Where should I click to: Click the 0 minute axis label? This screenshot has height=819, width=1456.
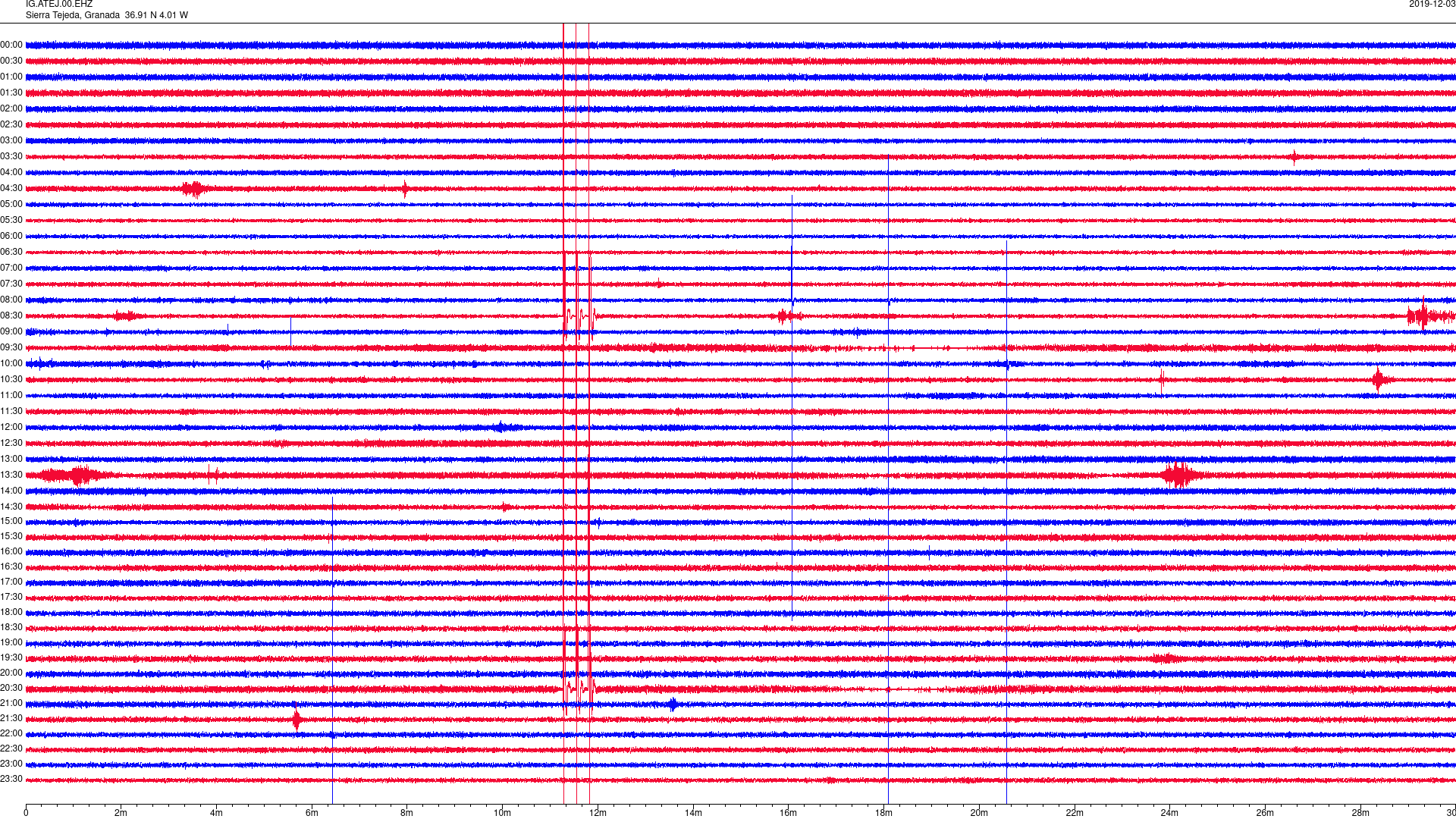[26, 813]
